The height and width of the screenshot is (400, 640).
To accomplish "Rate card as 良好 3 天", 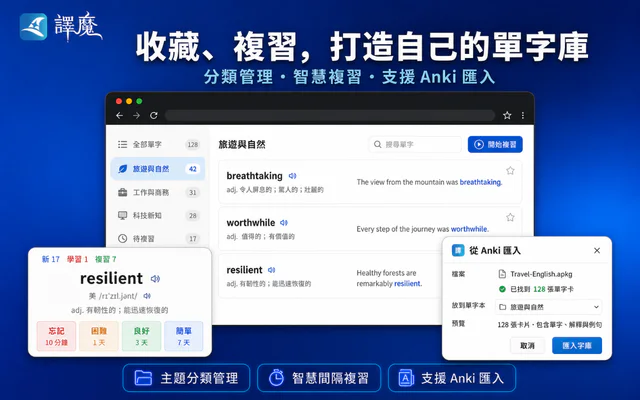I will pyautogui.click(x=141, y=336).
